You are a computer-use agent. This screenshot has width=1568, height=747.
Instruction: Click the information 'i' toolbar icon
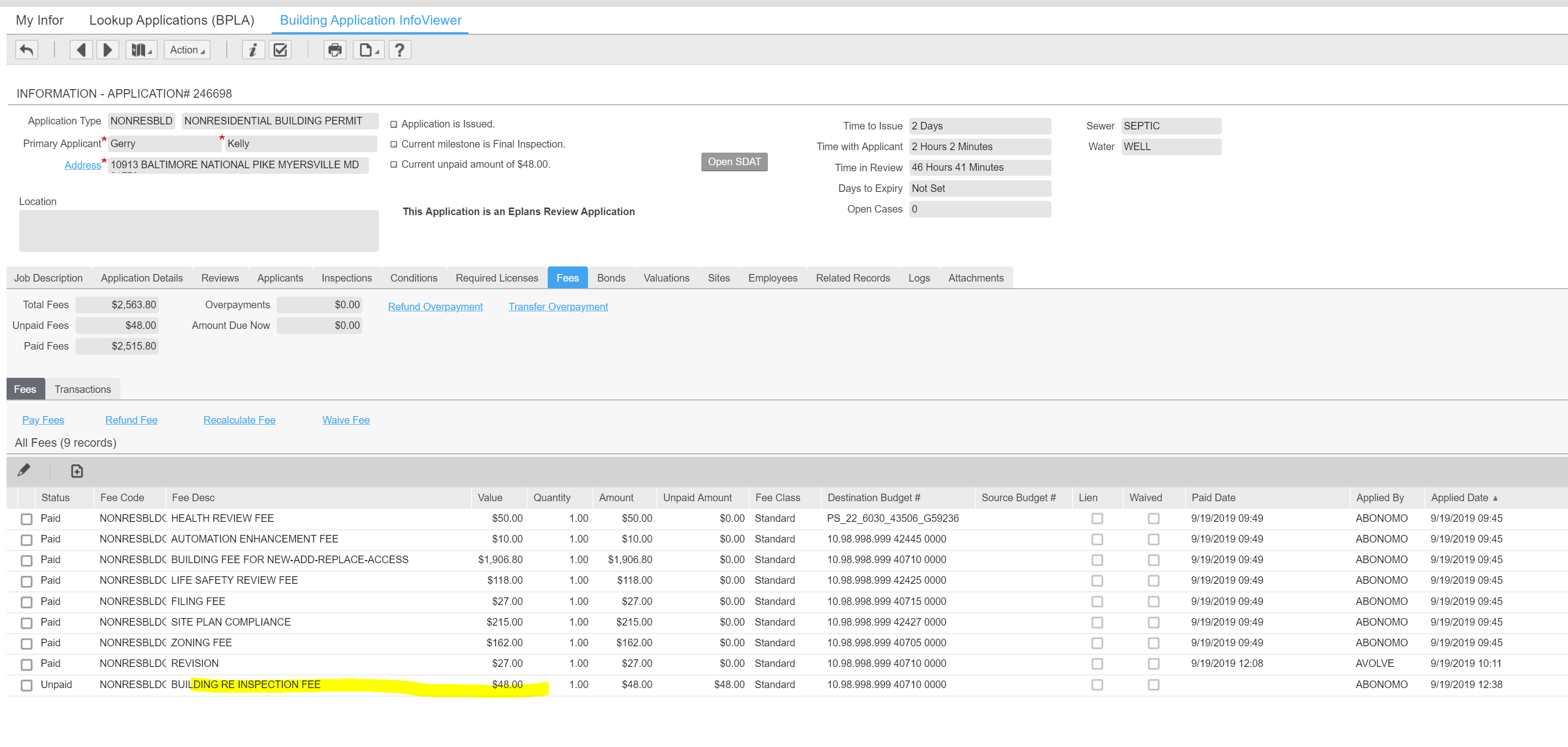click(252, 50)
